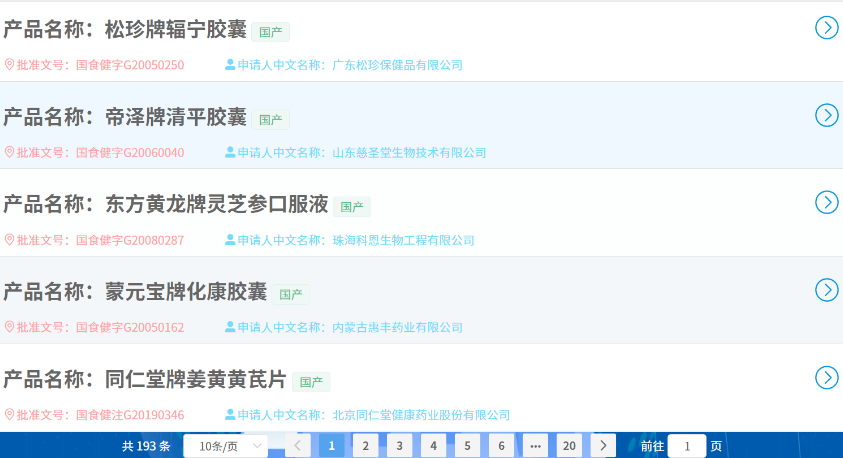Click applicant 内蒙古惠丰药业有限公司
Viewport: 843px width, 458px height.
click(397, 327)
